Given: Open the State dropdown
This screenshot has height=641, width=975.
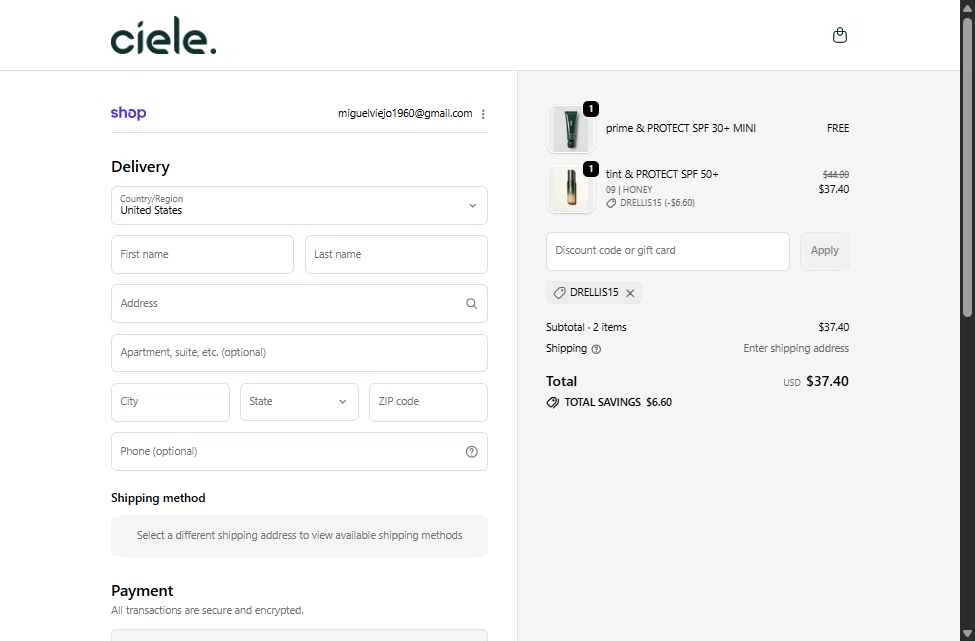Looking at the screenshot, I should click(299, 402).
